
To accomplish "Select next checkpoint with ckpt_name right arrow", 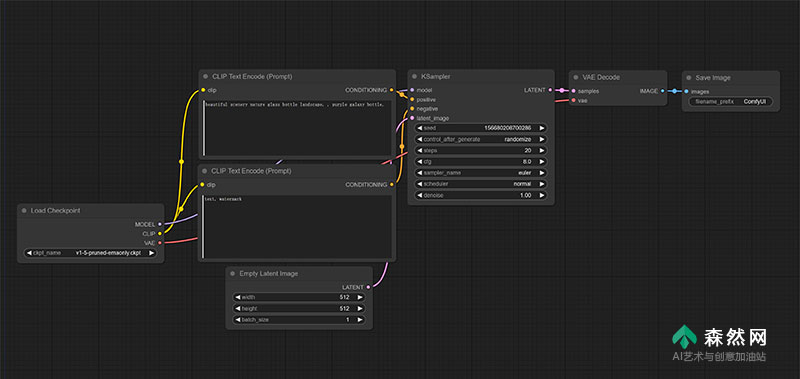I will coord(152,252).
